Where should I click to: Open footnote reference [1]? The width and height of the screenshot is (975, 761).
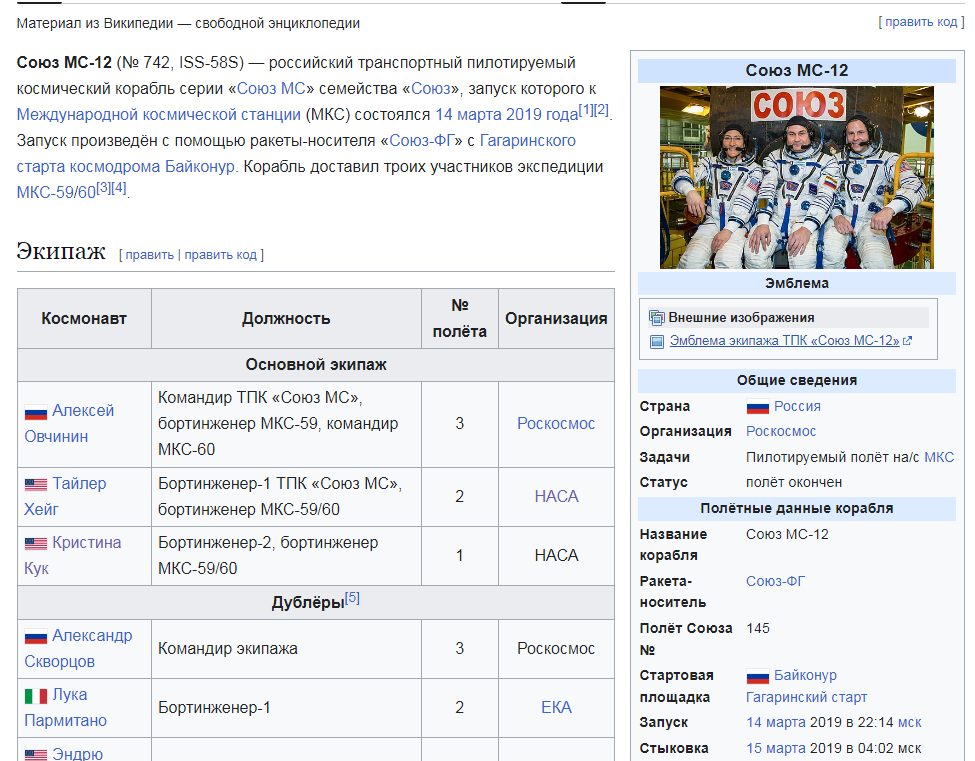point(586,110)
